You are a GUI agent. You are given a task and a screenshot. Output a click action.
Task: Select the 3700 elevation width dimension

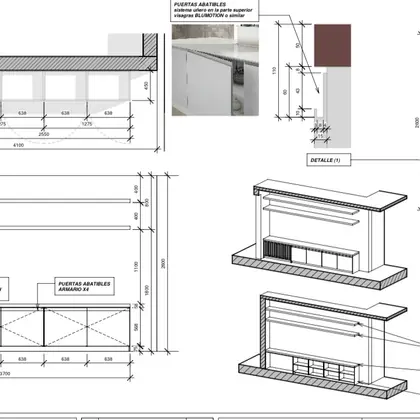[5, 374]
